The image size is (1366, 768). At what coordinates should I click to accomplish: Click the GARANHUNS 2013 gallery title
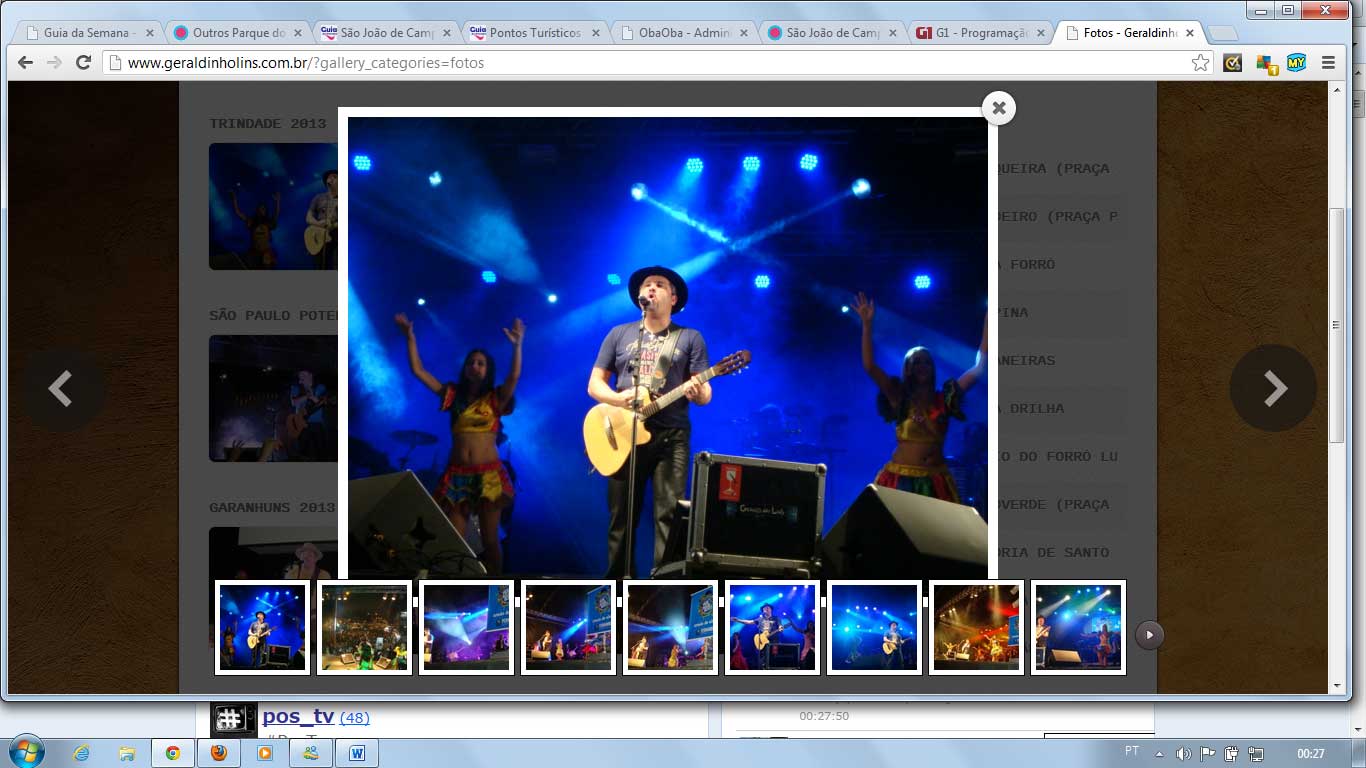[x=272, y=507]
